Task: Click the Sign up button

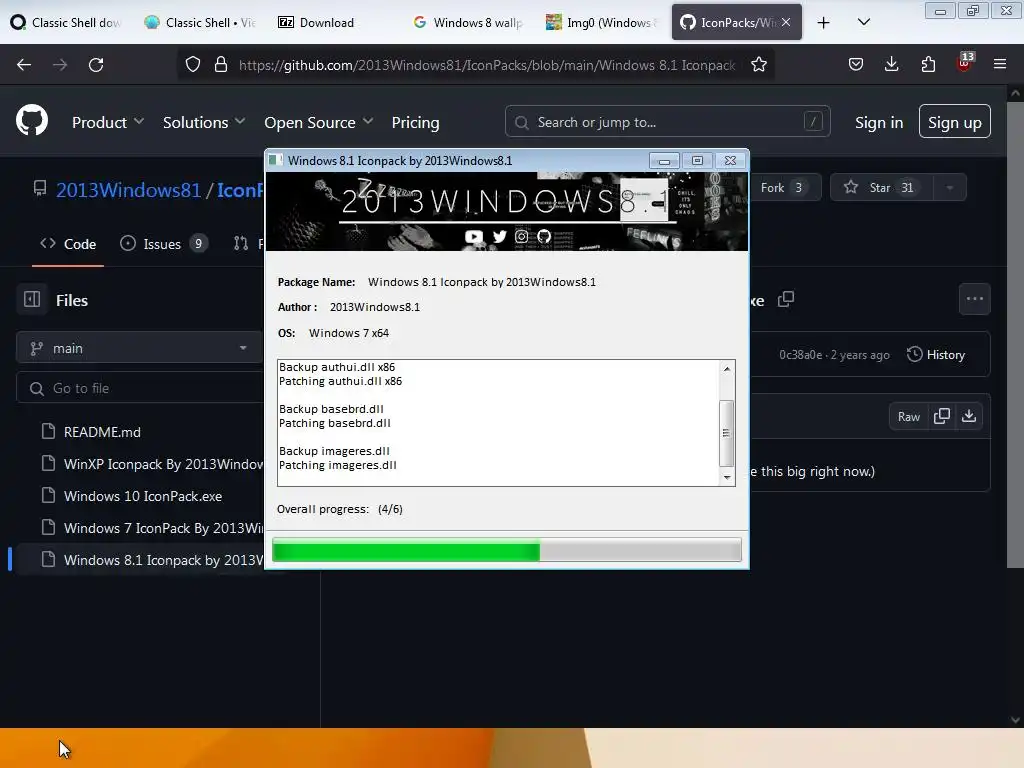Action: [954, 121]
